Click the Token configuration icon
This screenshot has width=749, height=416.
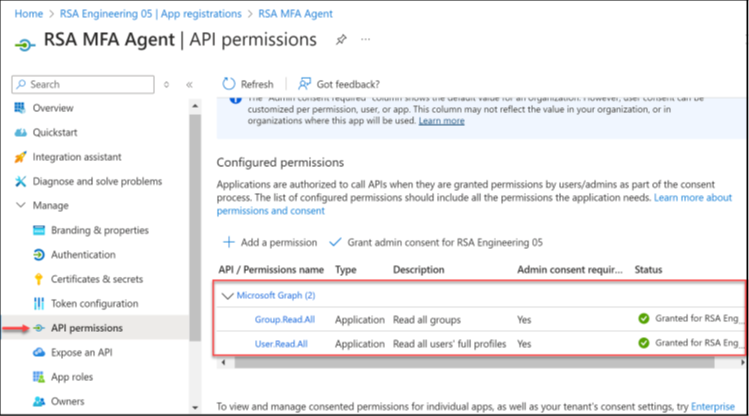coord(39,303)
